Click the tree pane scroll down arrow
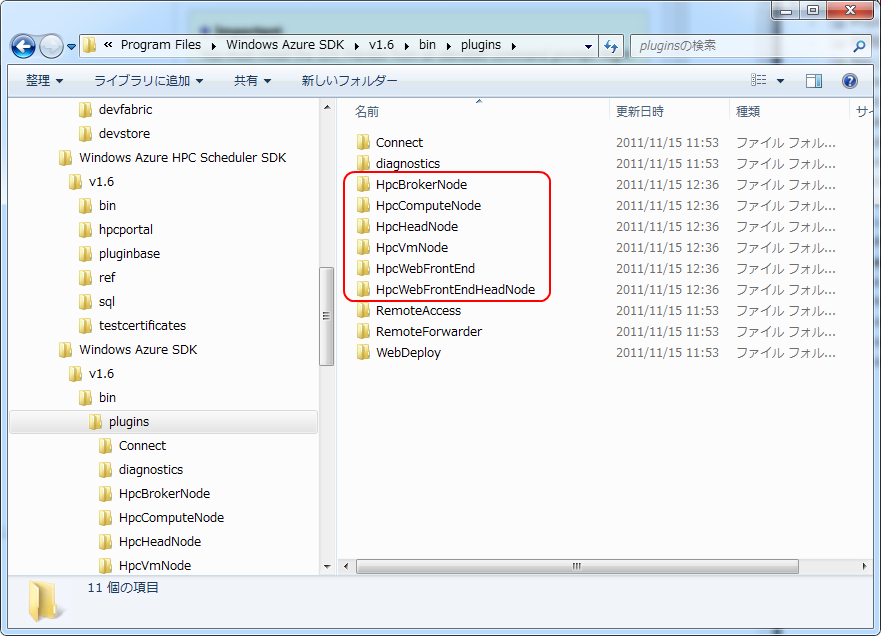 pyautogui.click(x=327, y=566)
